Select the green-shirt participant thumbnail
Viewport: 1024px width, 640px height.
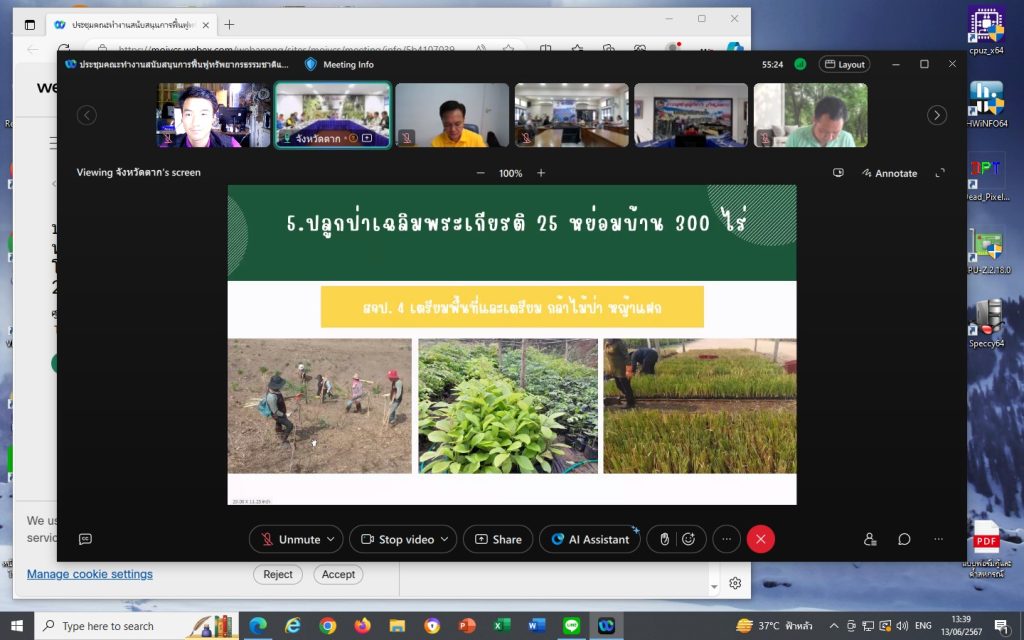[x=810, y=115]
